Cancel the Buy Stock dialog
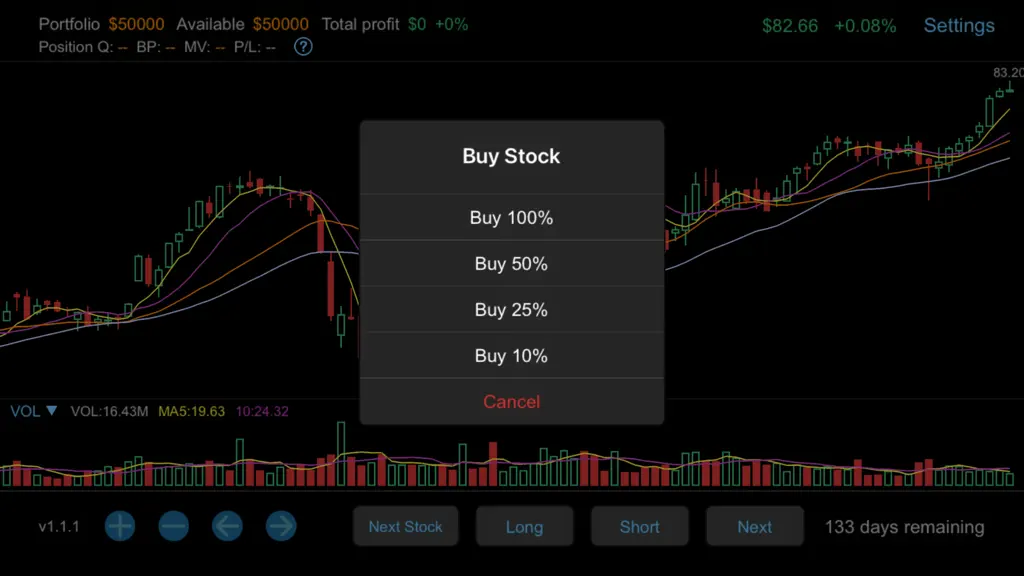Image resolution: width=1024 pixels, height=576 pixels. [511, 402]
